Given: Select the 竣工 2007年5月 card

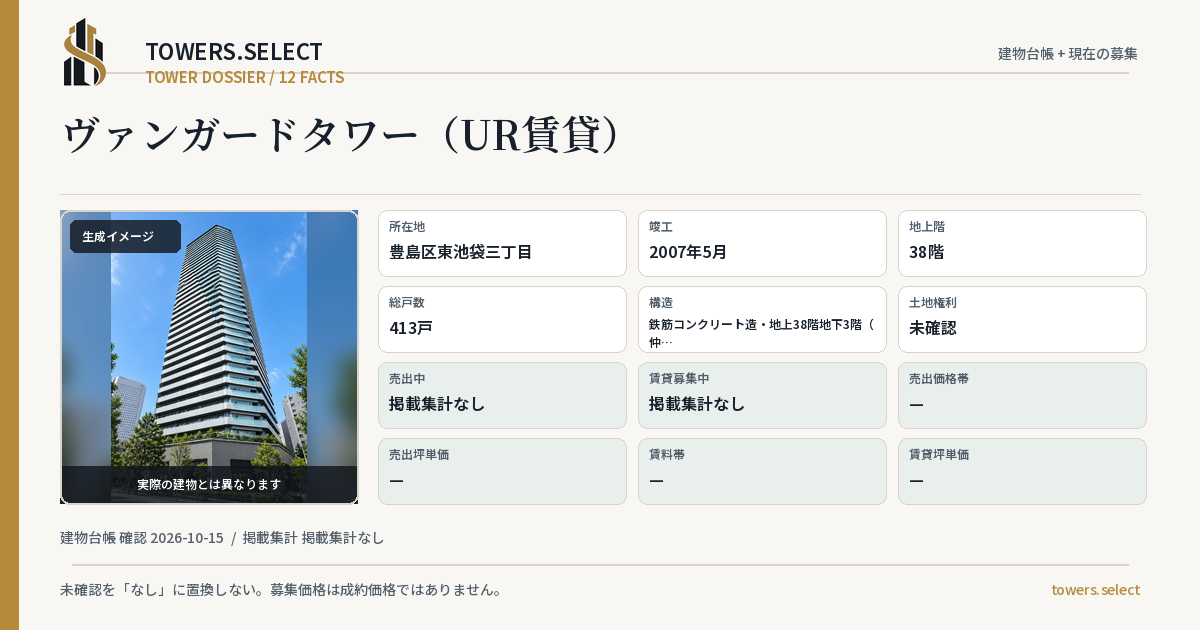Looking at the screenshot, I should tap(762, 243).
